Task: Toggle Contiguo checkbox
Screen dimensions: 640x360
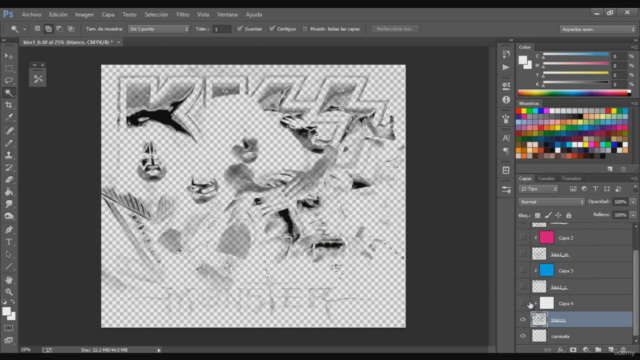Action: coord(272,29)
